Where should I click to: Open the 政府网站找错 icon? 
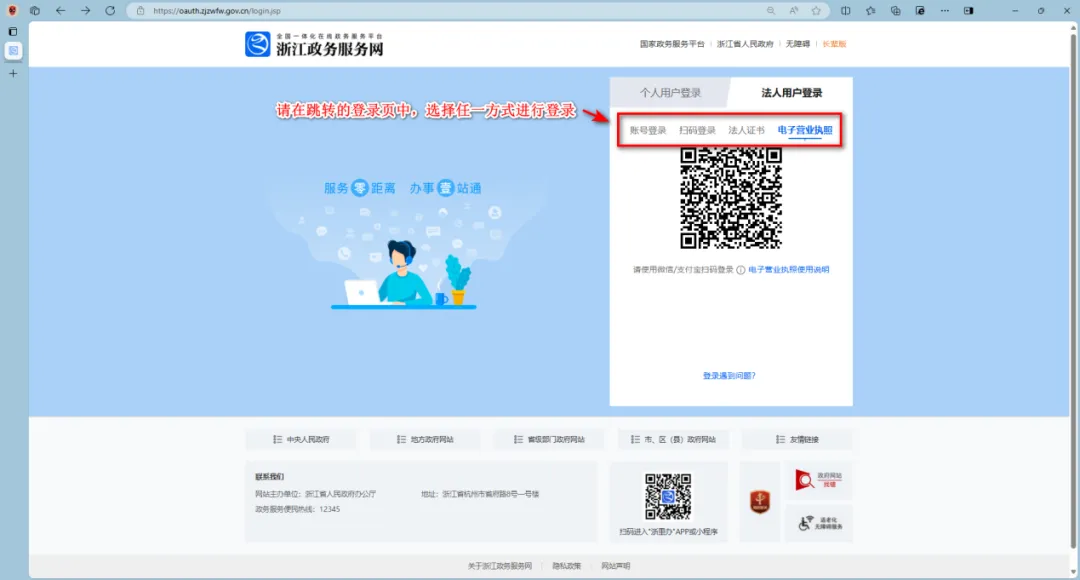[x=819, y=479]
